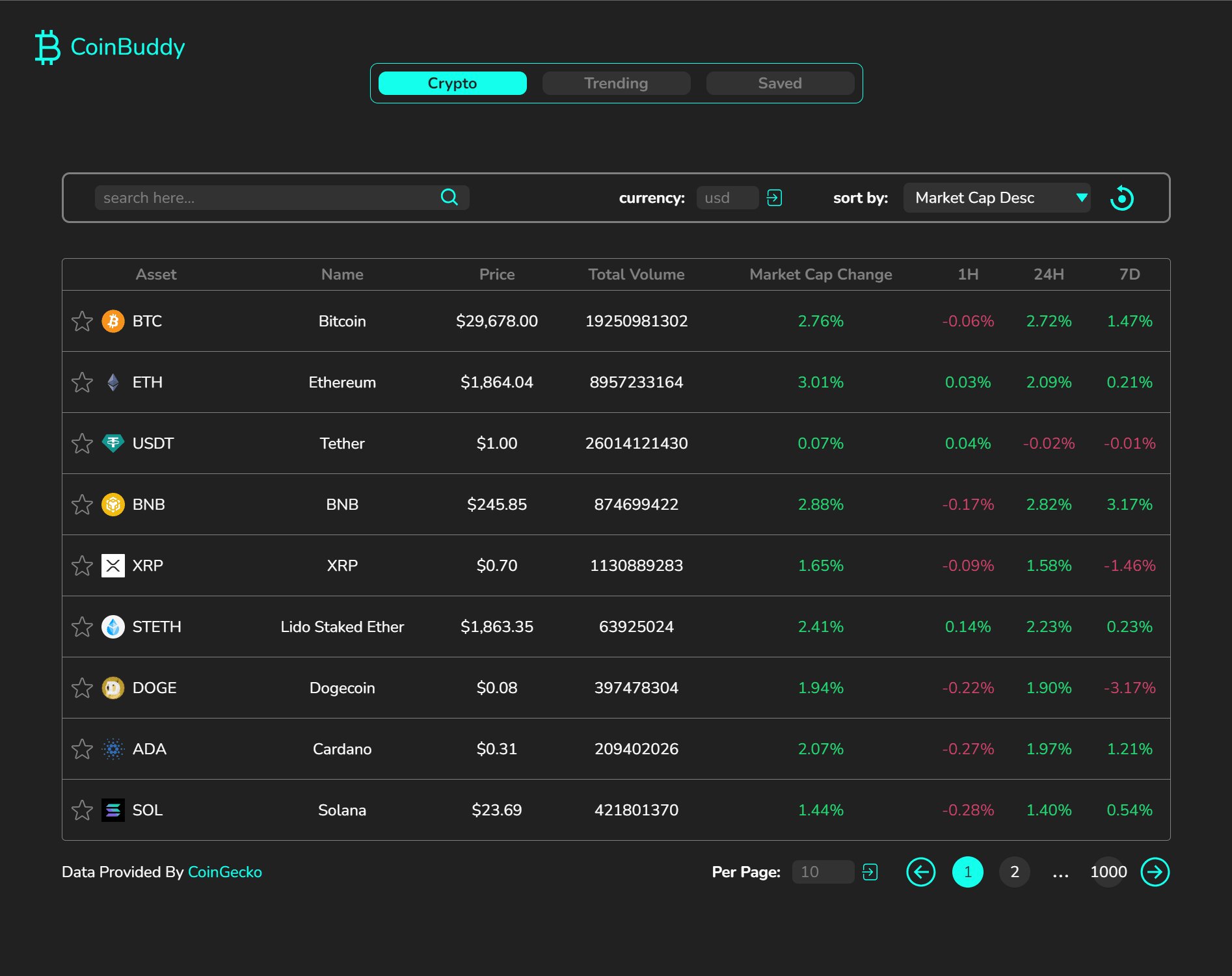Viewport: 1232px width, 976px height.
Task: Switch to the Crypto tab
Action: [453, 83]
